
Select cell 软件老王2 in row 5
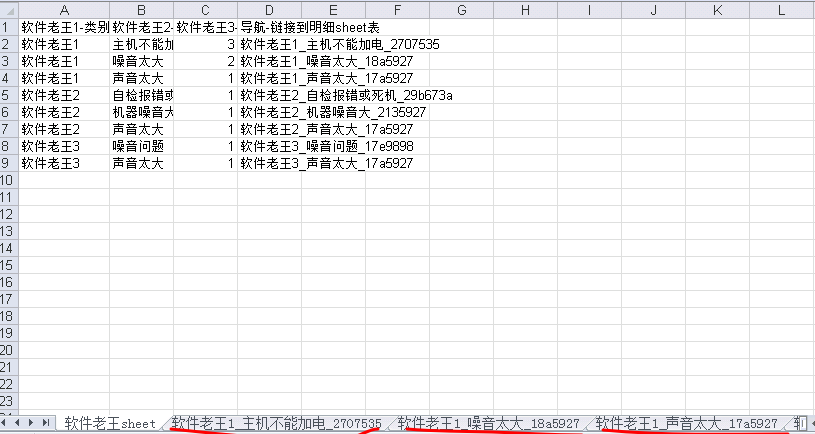click(x=64, y=95)
